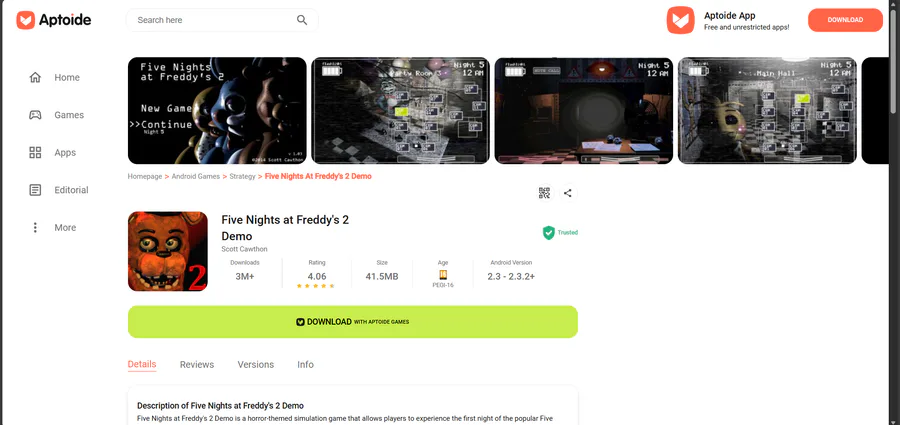
Task: Click the green Download with Aptoide Games button
Action: pyautogui.click(x=352, y=322)
